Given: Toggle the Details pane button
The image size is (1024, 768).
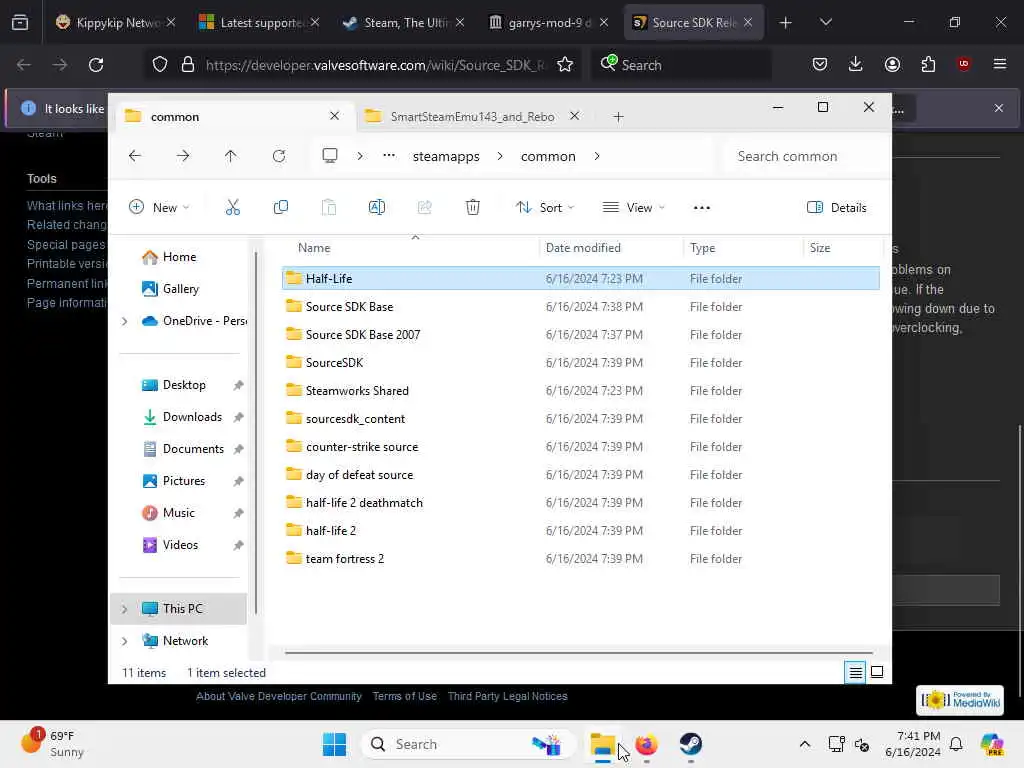Looking at the screenshot, I should (x=837, y=208).
